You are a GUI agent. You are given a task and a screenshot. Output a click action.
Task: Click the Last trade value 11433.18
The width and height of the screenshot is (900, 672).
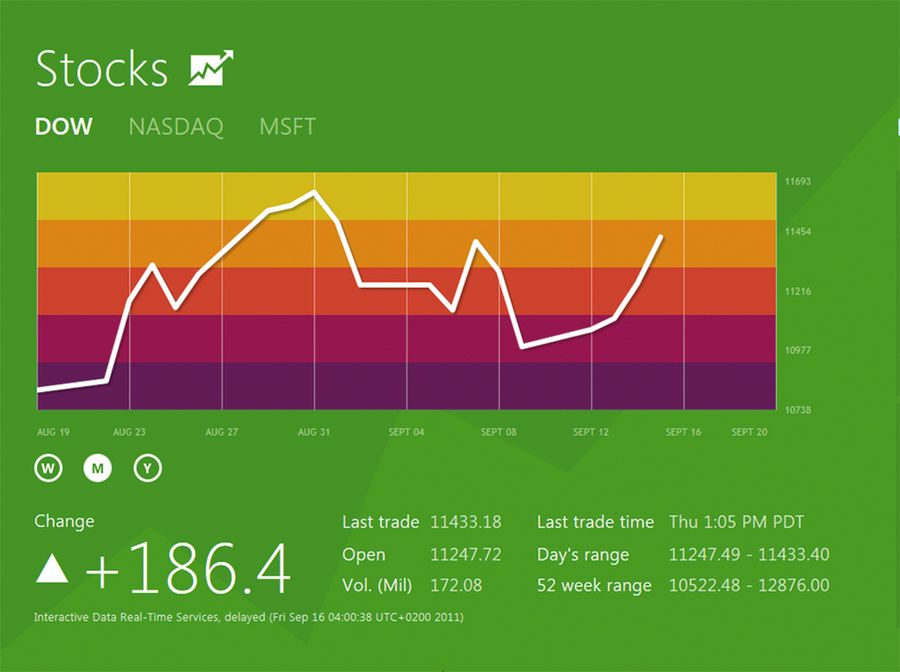465,522
